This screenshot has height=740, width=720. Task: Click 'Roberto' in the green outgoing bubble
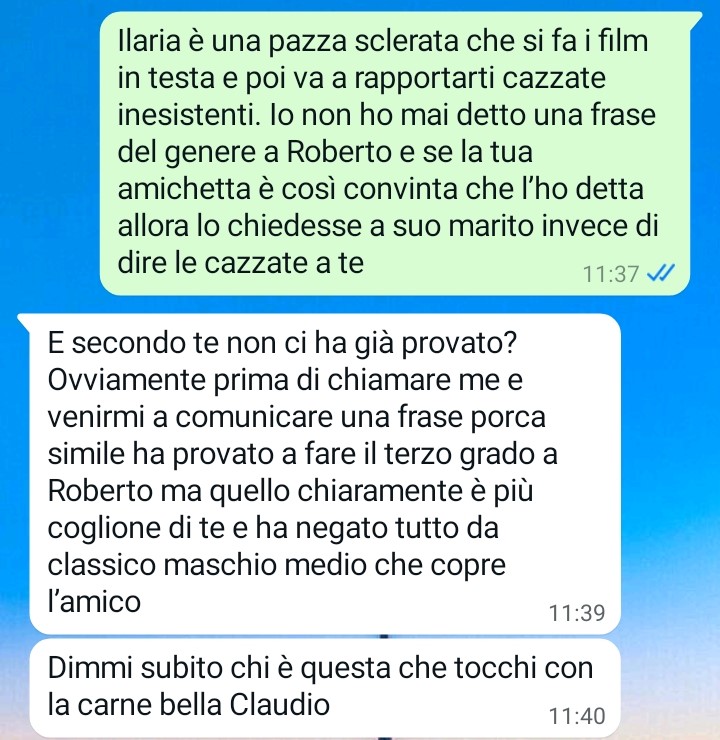(339, 152)
